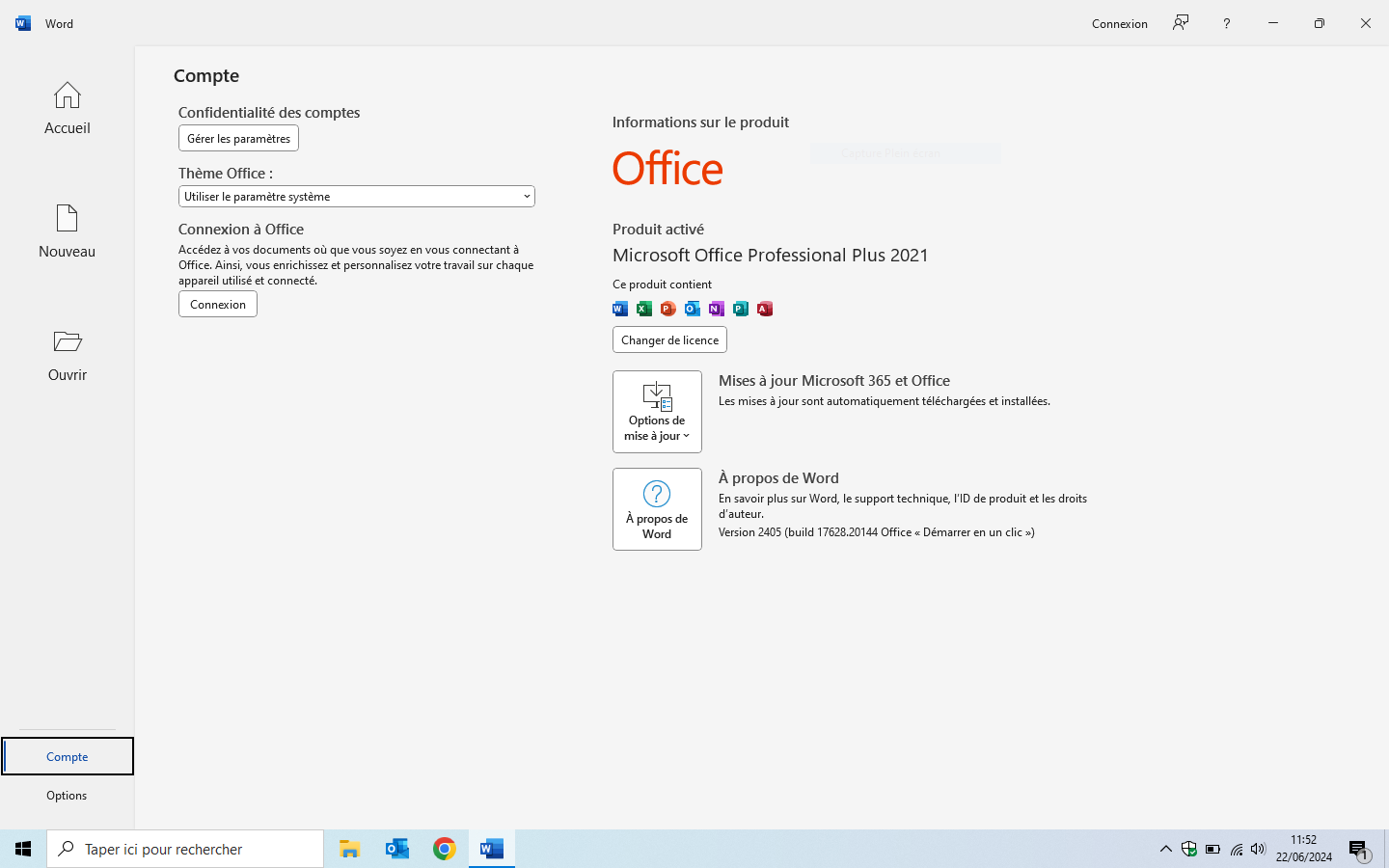Image resolution: width=1389 pixels, height=868 pixels.
Task: Click Microsoft Office Professional Plus 2021 text
Action: (x=770, y=256)
